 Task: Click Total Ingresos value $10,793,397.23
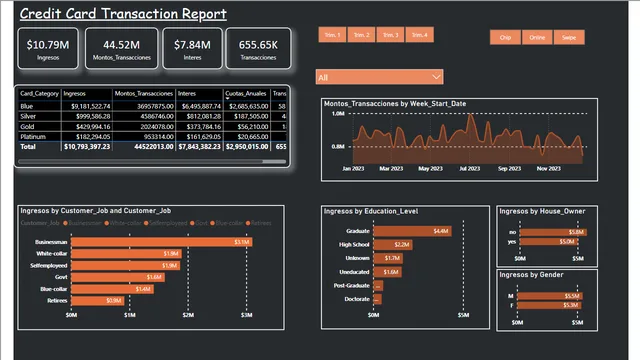click(x=87, y=147)
